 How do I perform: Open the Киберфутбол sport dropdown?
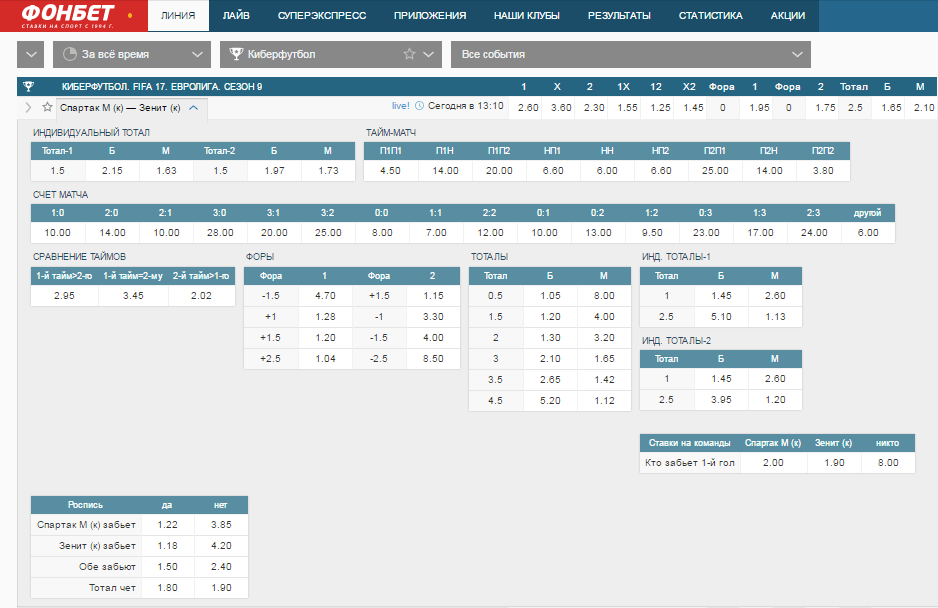pos(331,54)
